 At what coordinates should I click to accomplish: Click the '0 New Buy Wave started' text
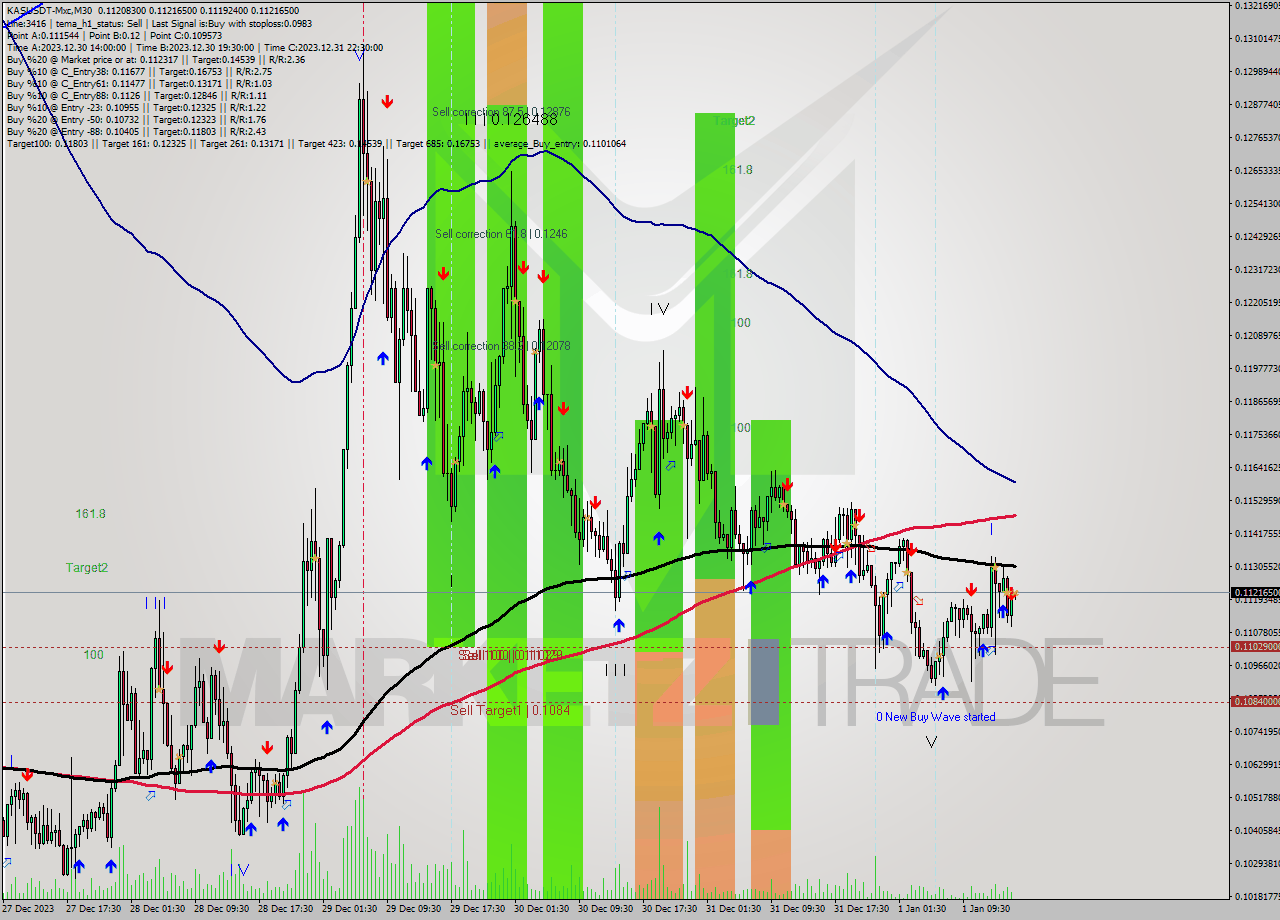936,717
